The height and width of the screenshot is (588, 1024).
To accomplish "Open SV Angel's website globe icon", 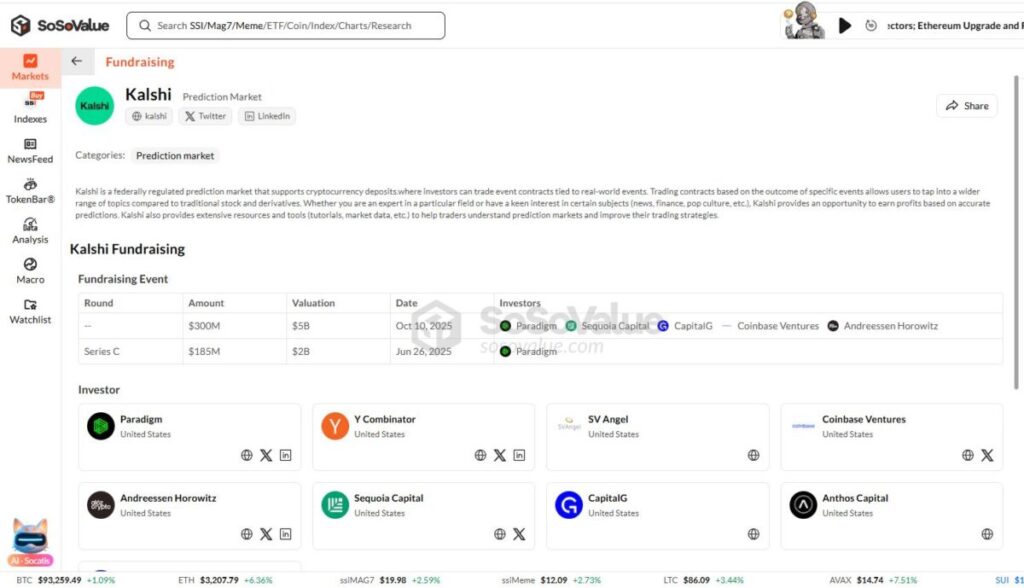I will point(753,455).
